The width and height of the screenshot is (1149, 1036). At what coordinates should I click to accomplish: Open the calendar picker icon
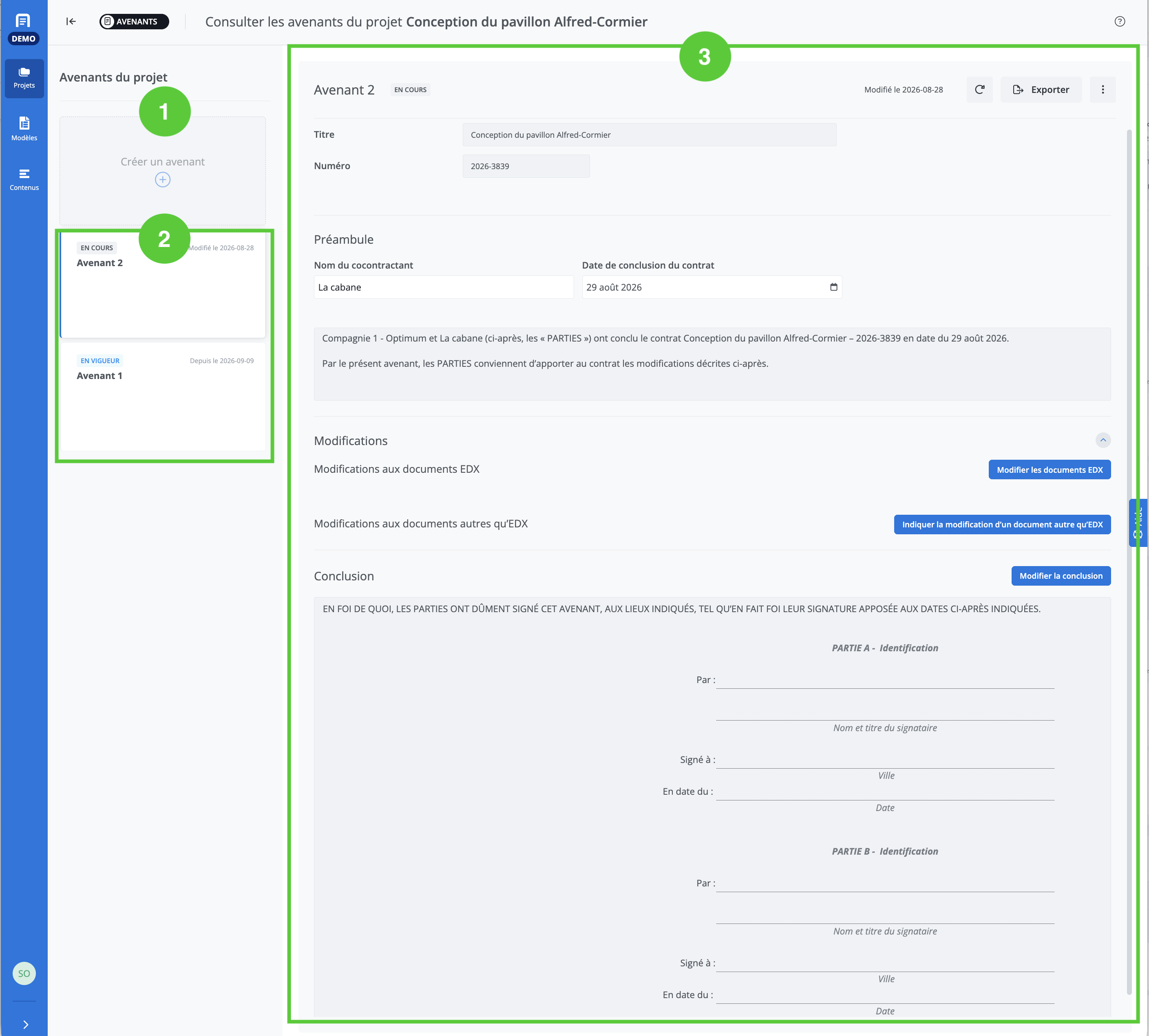[x=833, y=287]
